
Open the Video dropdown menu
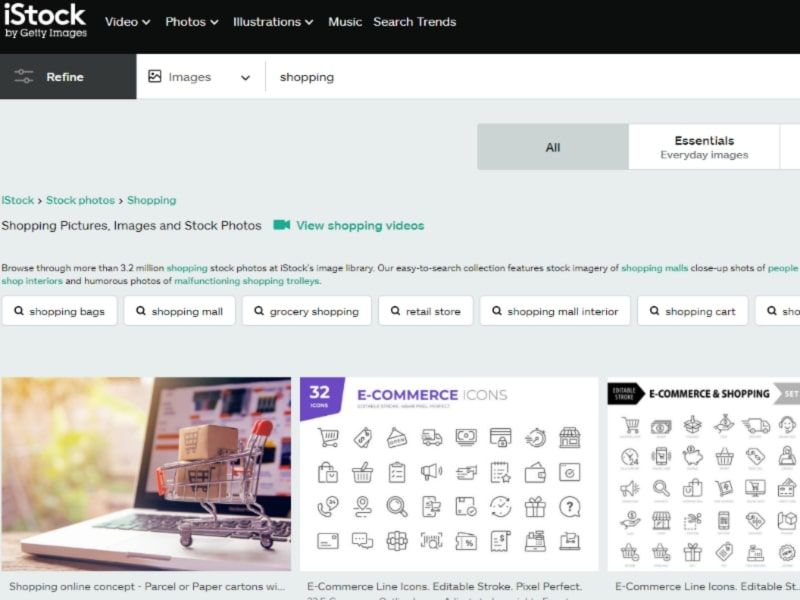pos(127,21)
